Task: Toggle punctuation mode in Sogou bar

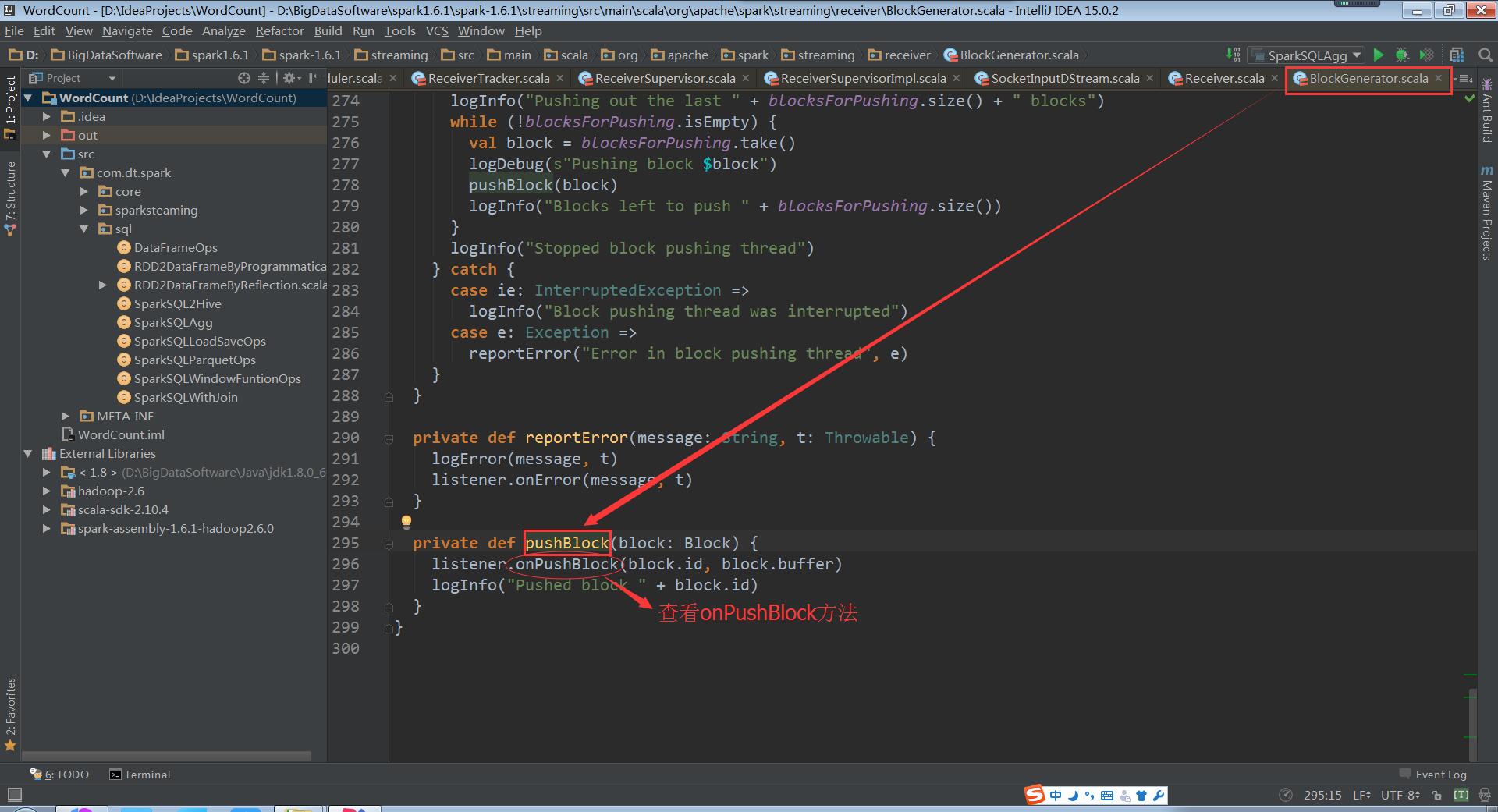Action: (x=1089, y=796)
